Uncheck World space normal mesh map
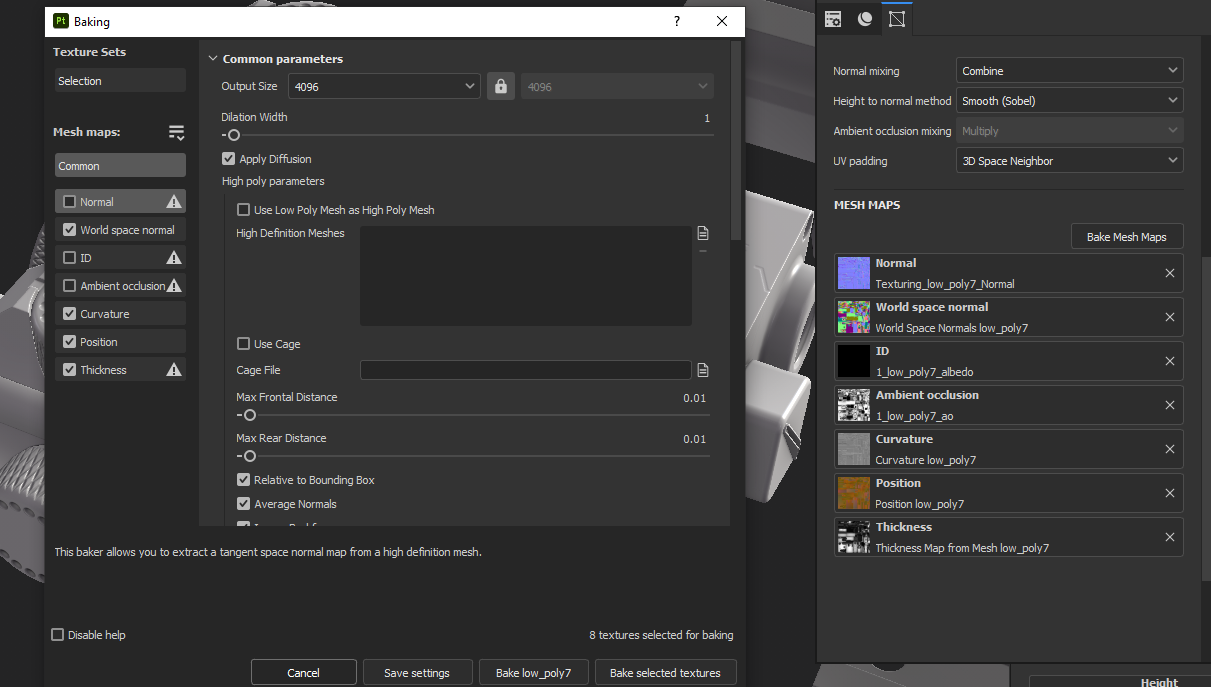The width and height of the screenshot is (1211, 687). tap(69, 230)
